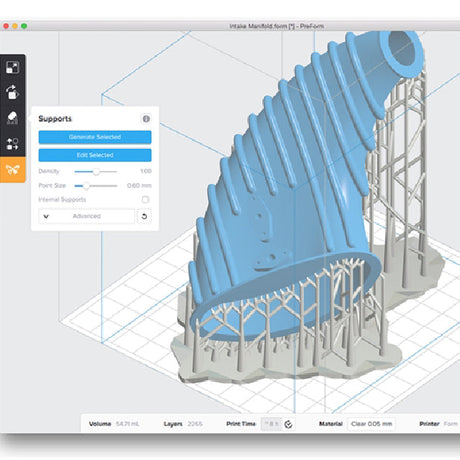The width and height of the screenshot is (460, 460).
Task: Adjust the Point Size slider
Action: point(86,186)
